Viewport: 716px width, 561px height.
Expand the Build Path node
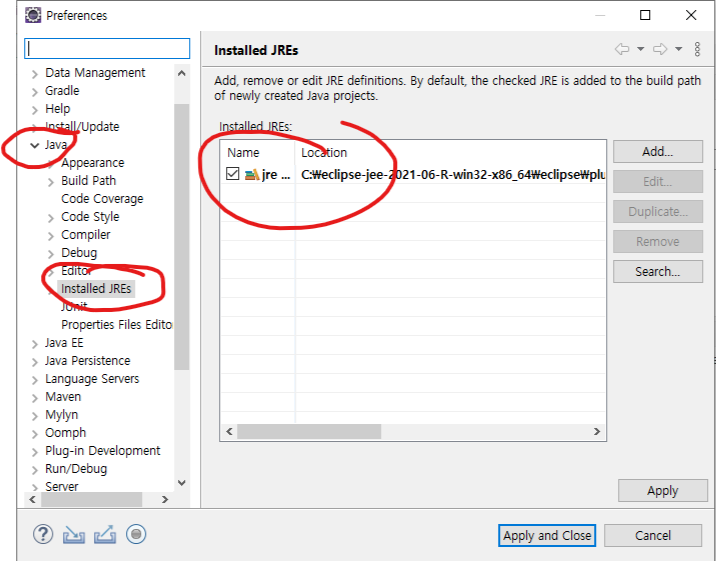tap(51, 182)
